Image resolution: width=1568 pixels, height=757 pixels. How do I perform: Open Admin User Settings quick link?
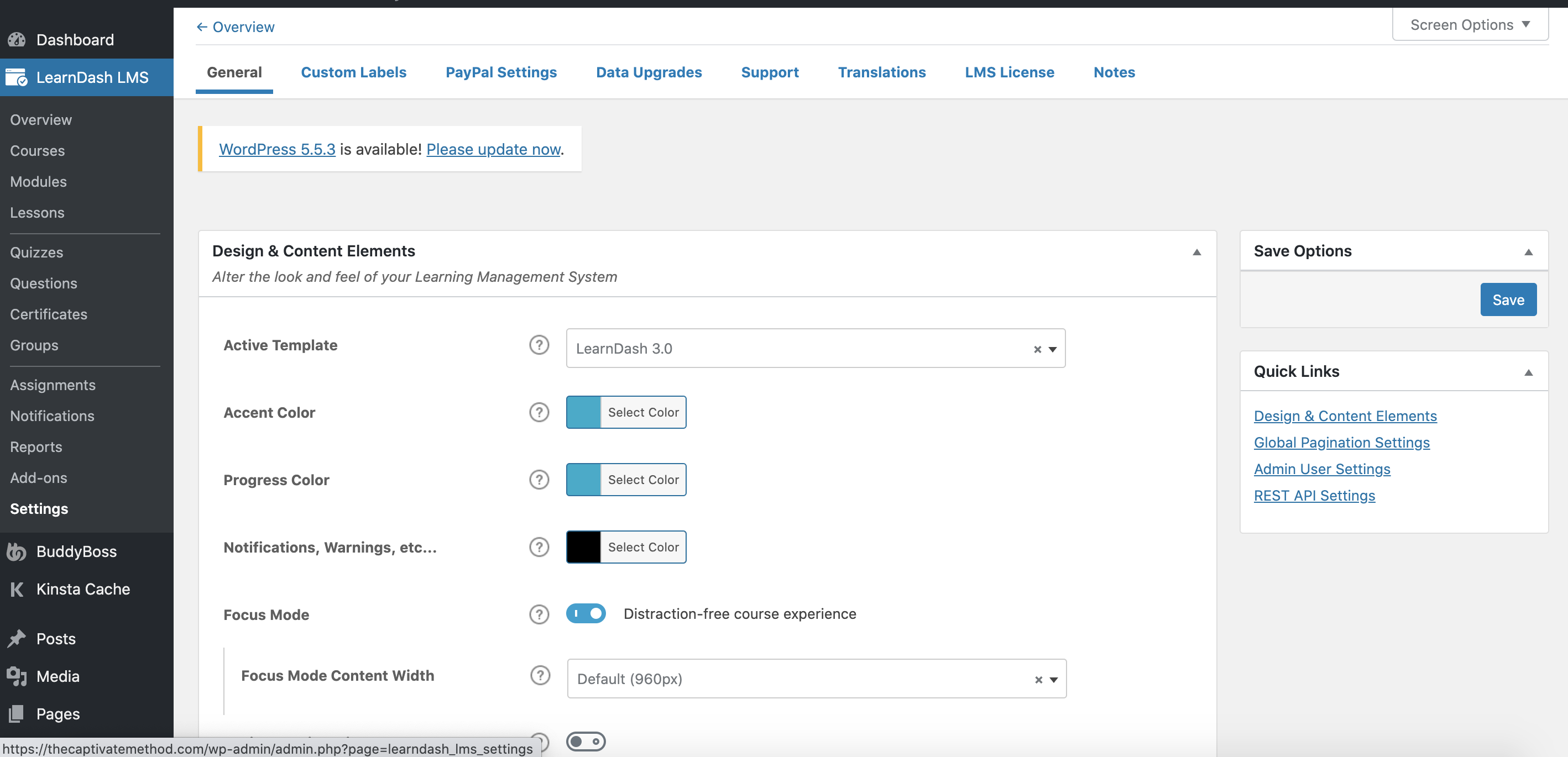(x=1322, y=469)
